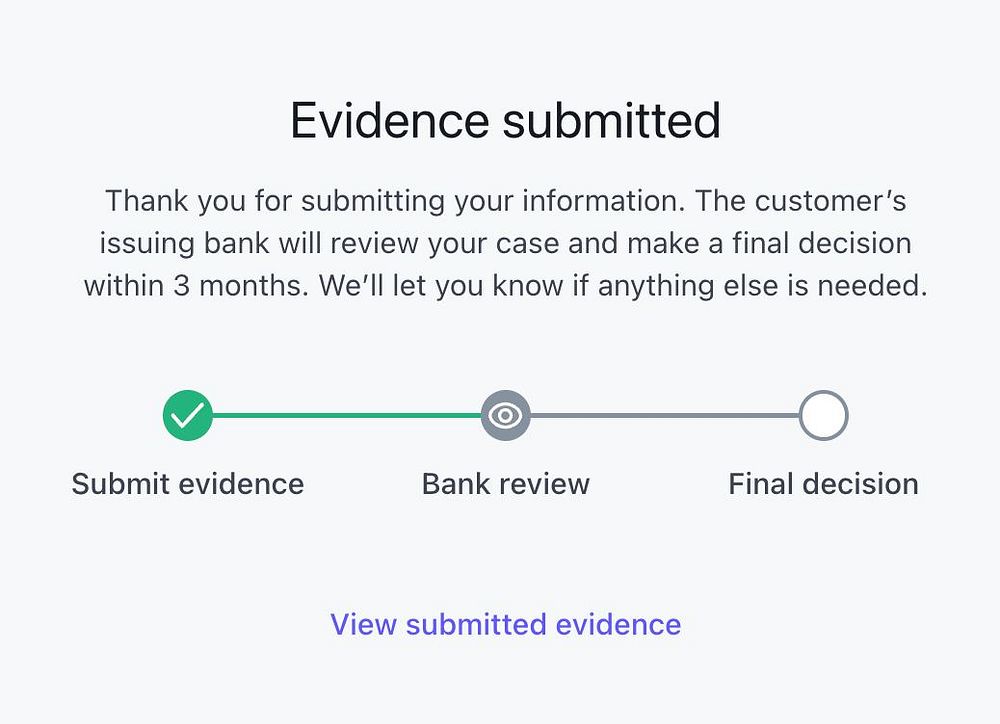Click the green completed progress line

(346, 415)
